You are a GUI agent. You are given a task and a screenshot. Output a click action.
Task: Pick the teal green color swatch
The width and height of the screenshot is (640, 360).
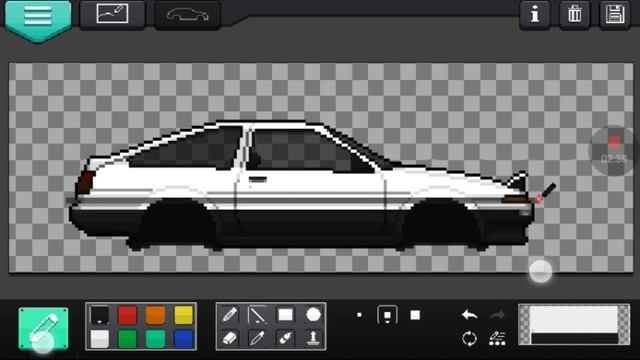(x=156, y=339)
